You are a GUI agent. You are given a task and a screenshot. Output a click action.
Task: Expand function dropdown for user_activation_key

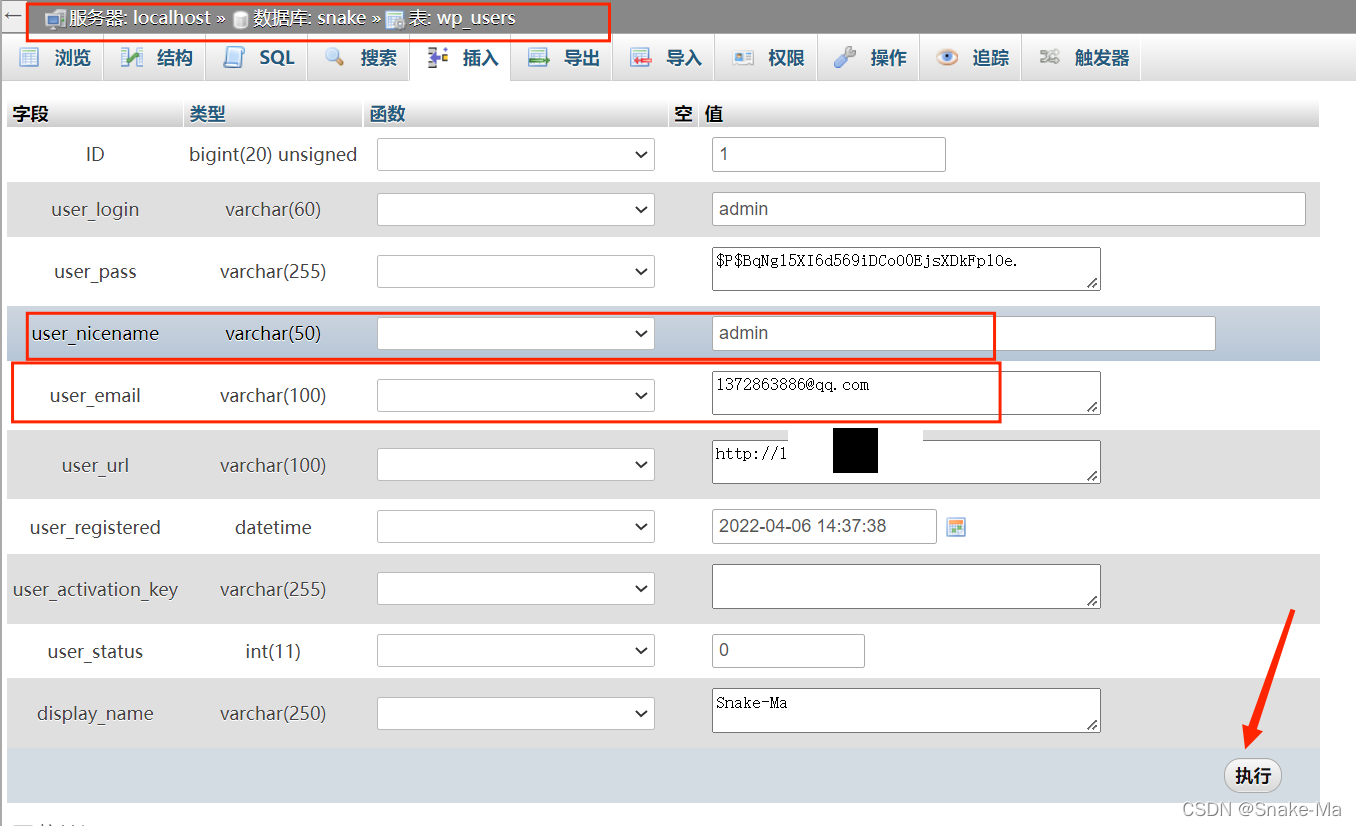[516, 589]
